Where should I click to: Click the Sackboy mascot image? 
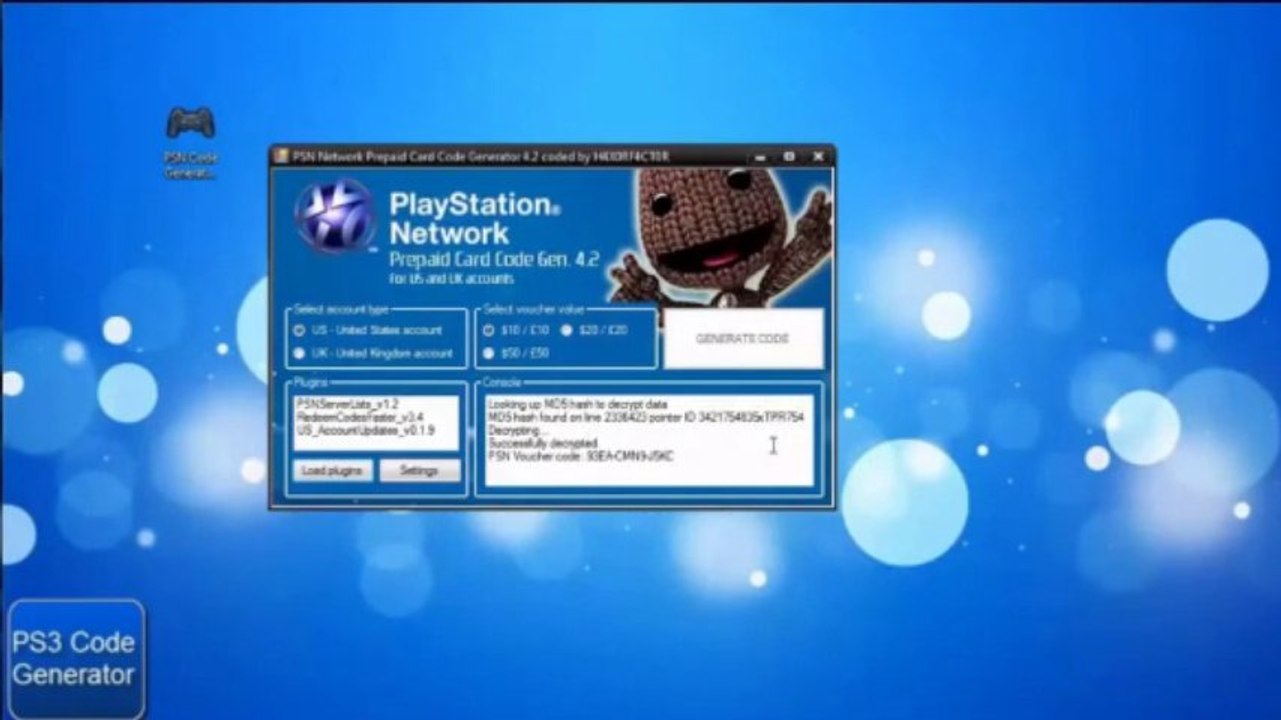pos(720,236)
